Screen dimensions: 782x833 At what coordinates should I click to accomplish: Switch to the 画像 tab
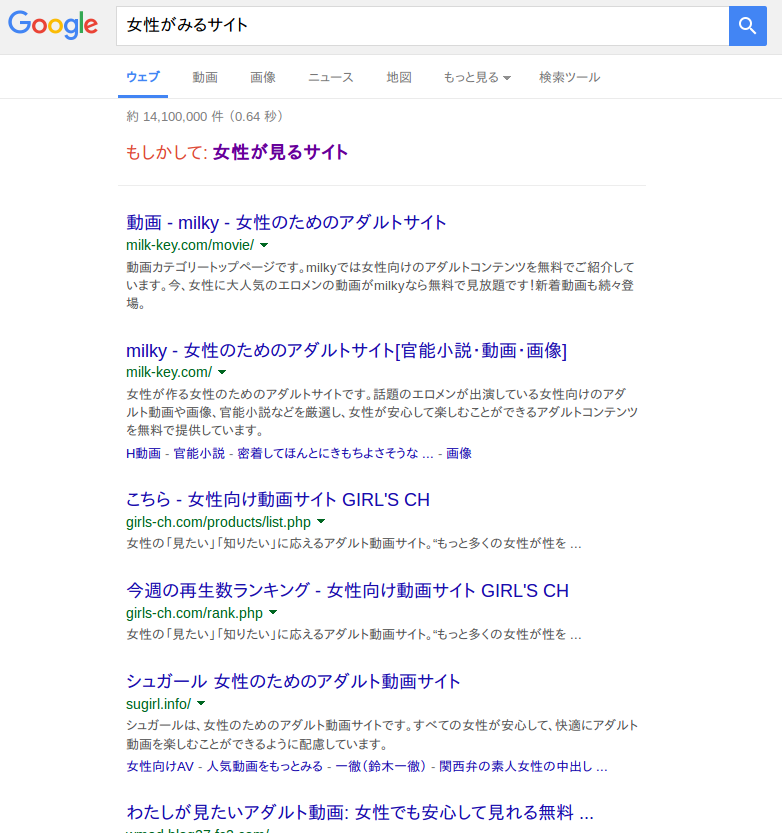[x=263, y=78]
